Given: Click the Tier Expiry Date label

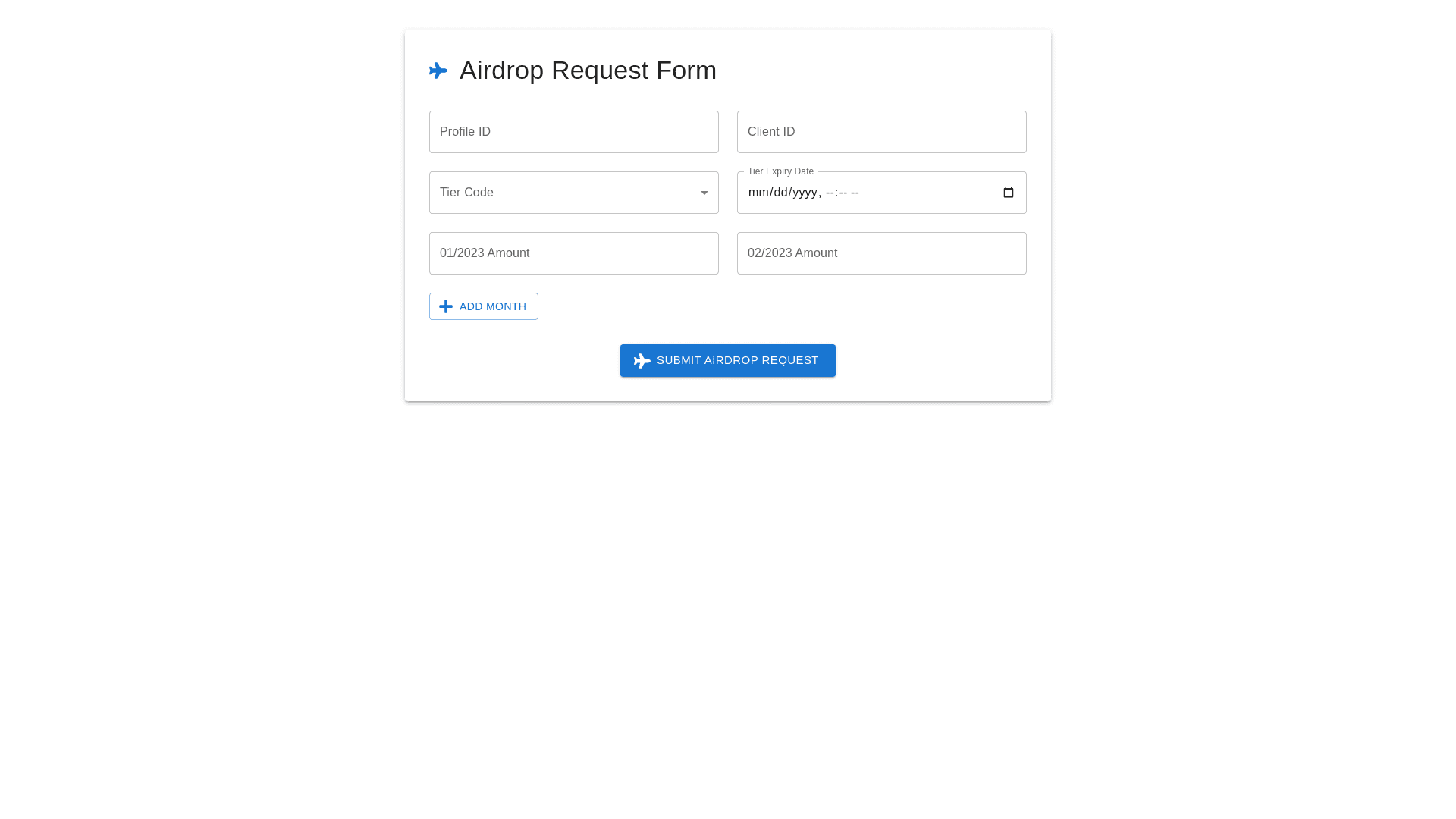Looking at the screenshot, I should (780, 171).
